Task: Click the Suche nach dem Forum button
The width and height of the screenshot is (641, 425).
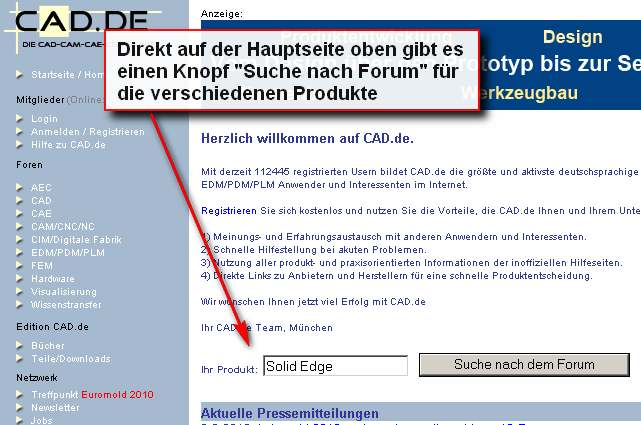Action: (x=524, y=365)
